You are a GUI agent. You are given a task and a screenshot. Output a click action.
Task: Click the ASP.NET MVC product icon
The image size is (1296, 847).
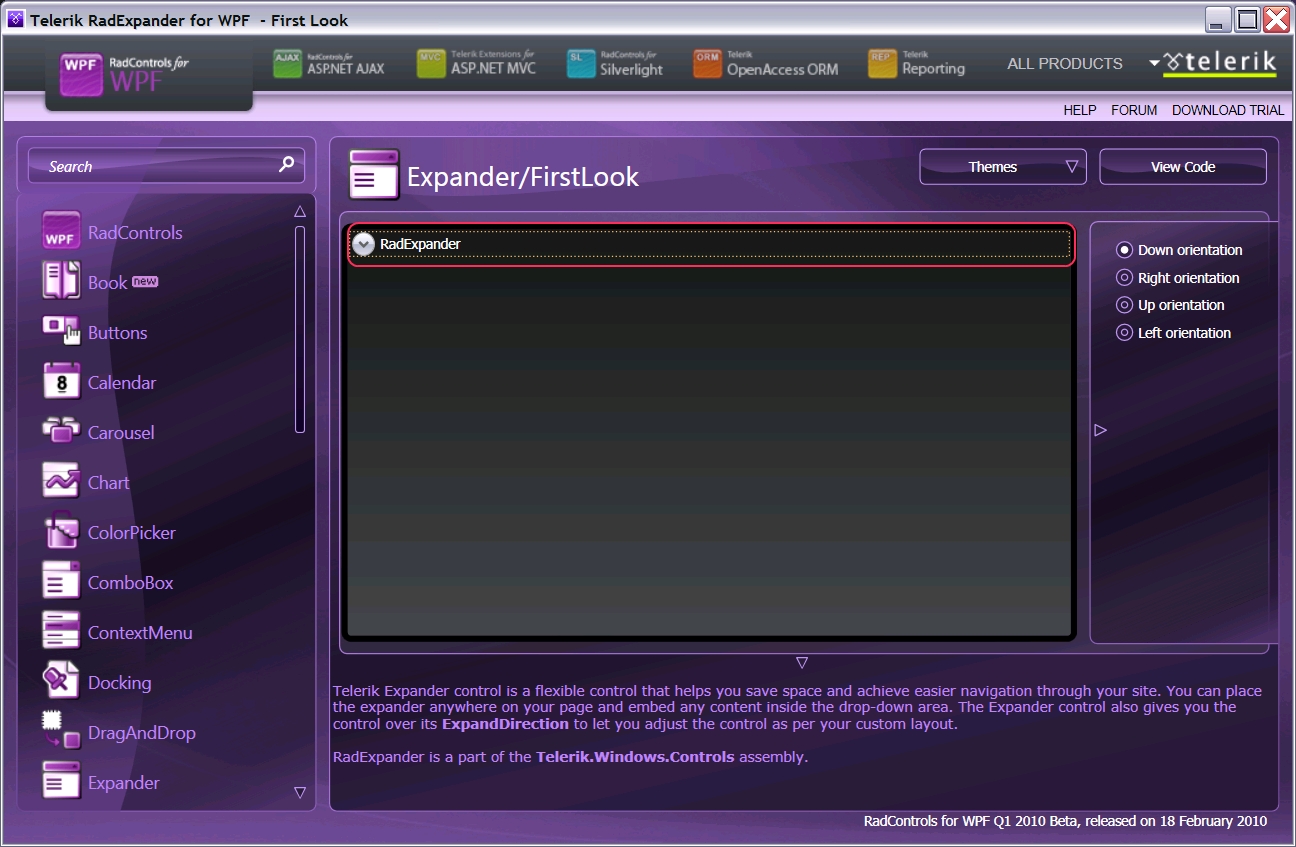tap(431, 63)
